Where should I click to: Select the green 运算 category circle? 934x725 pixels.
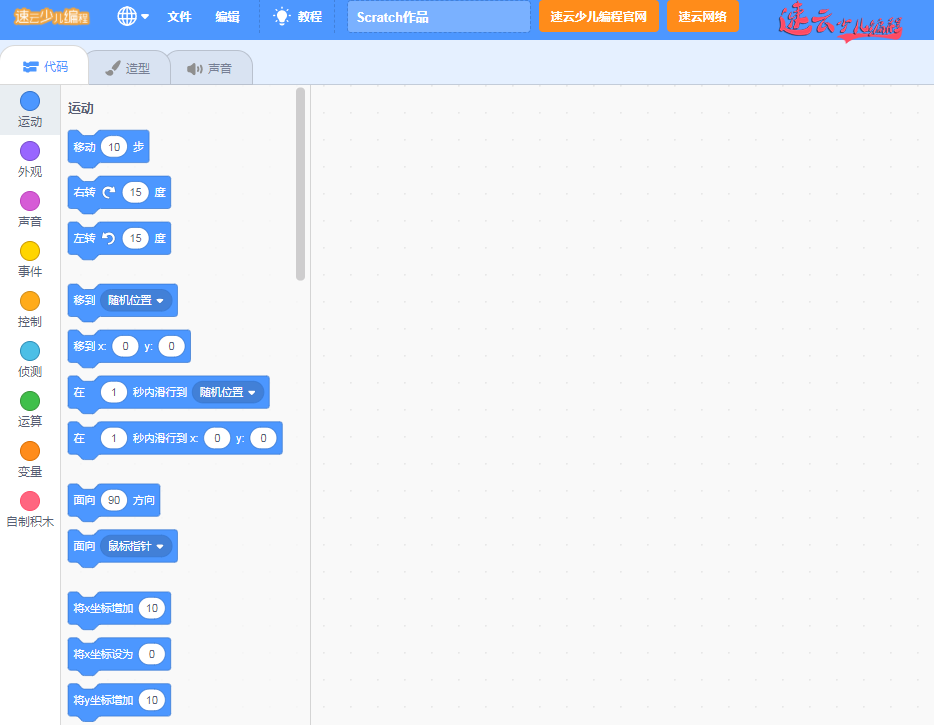(x=30, y=401)
